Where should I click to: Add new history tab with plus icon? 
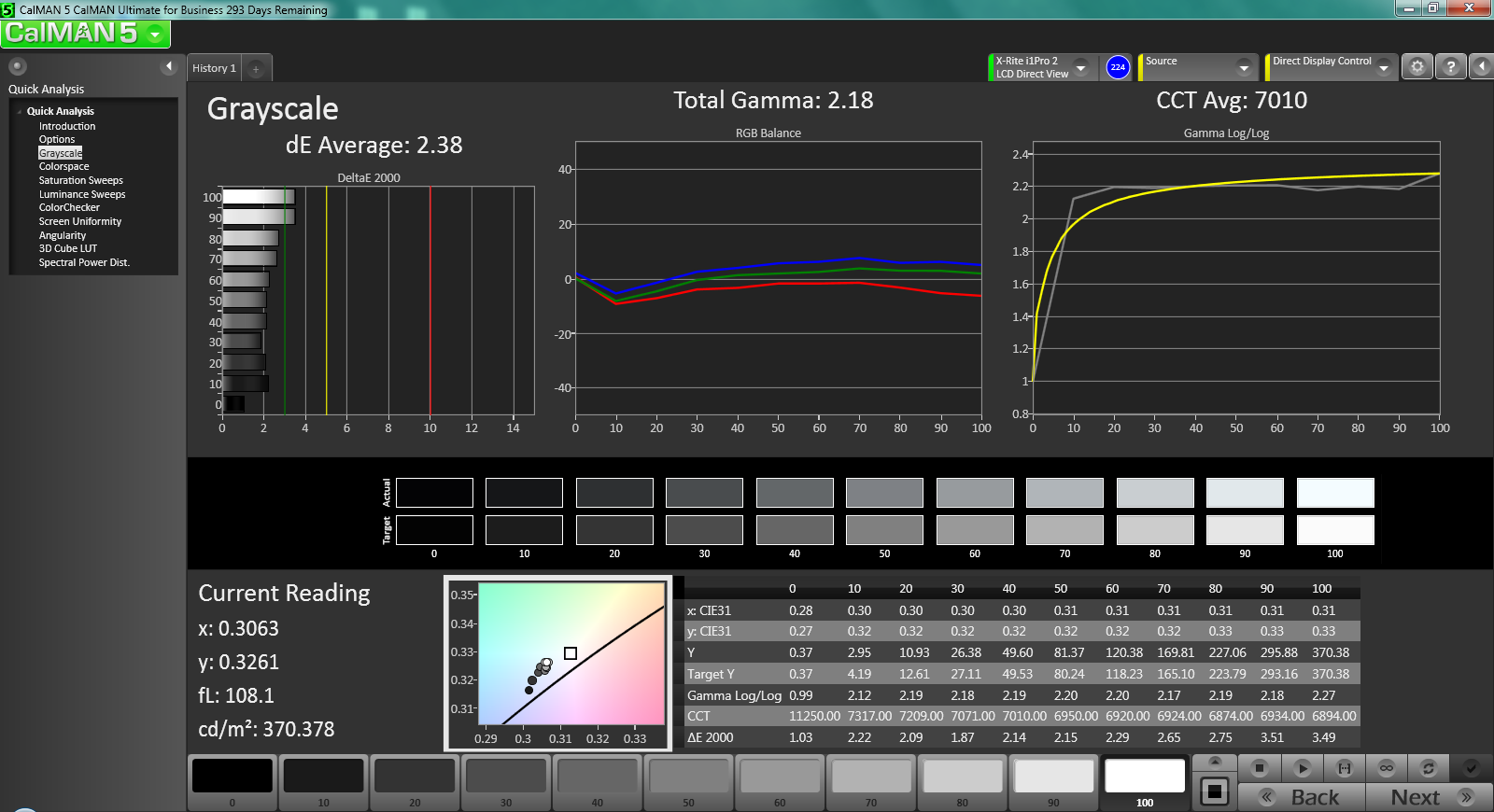[x=256, y=68]
